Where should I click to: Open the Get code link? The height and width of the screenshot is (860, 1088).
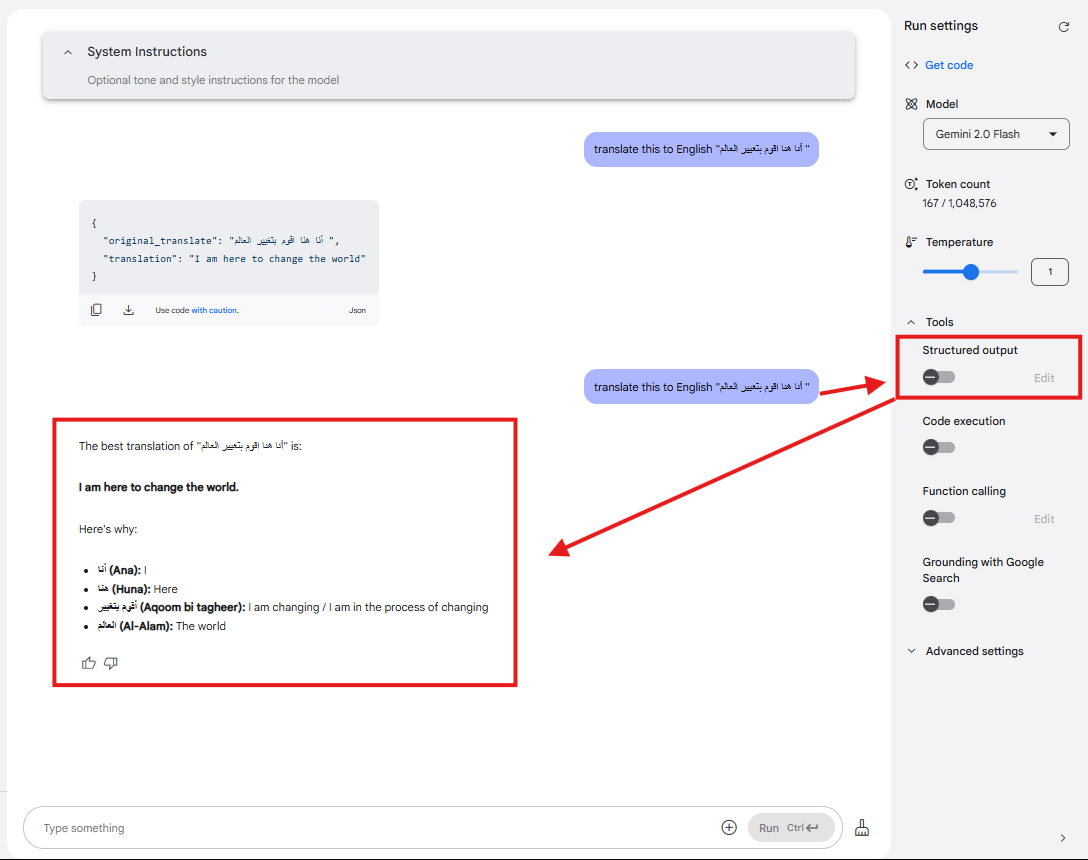(x=948, y=65)
